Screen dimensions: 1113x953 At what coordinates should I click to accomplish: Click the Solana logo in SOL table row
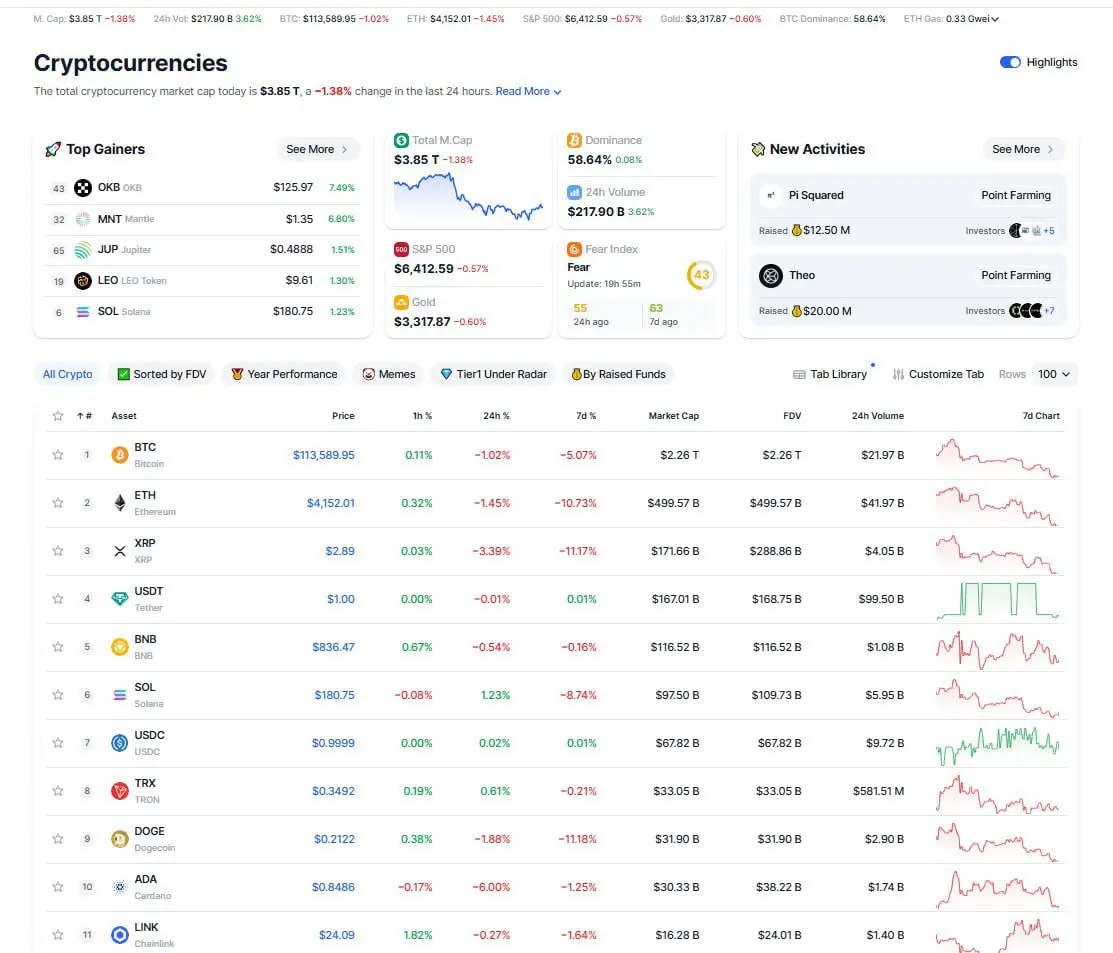pos(120,695)
